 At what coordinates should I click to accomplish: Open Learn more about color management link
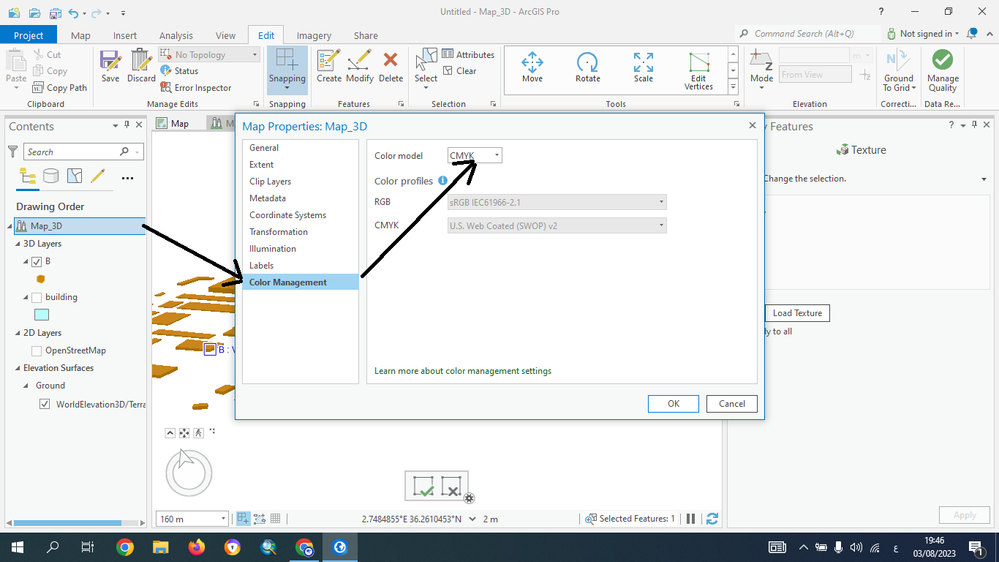pyautogui.click(x=463, y=371)
